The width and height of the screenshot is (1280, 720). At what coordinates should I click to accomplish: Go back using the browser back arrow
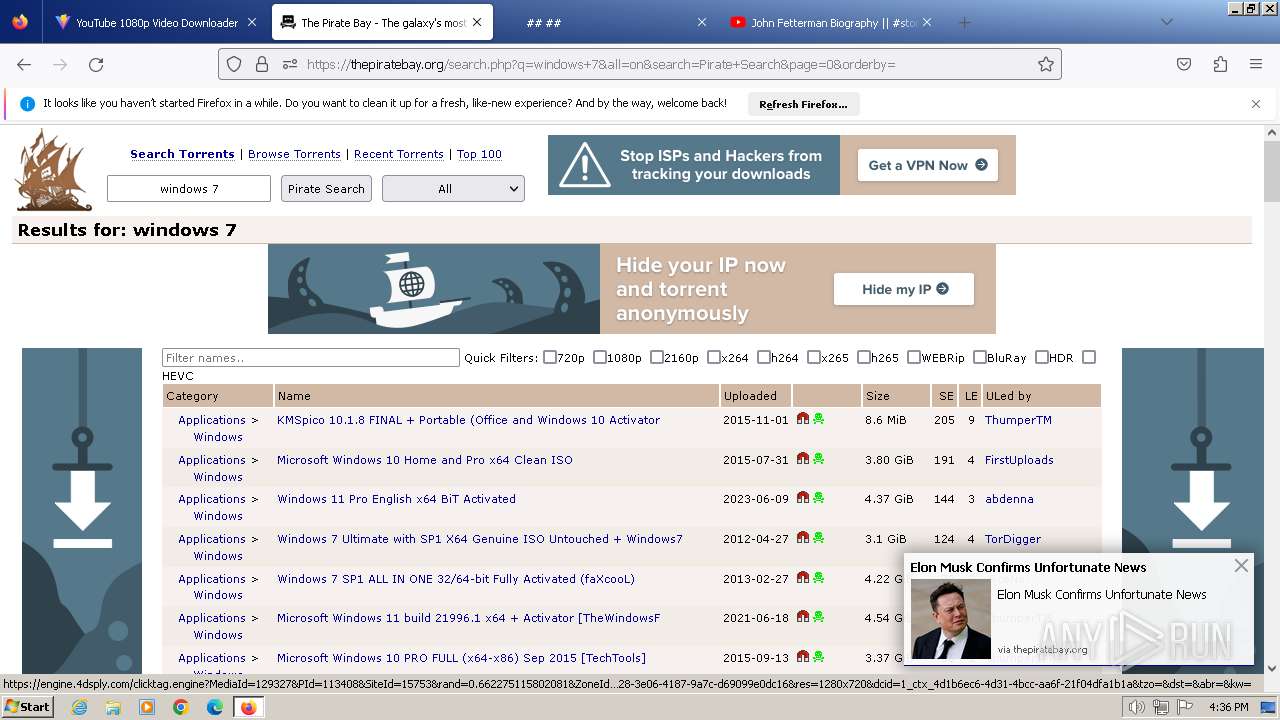coord(24,64)
